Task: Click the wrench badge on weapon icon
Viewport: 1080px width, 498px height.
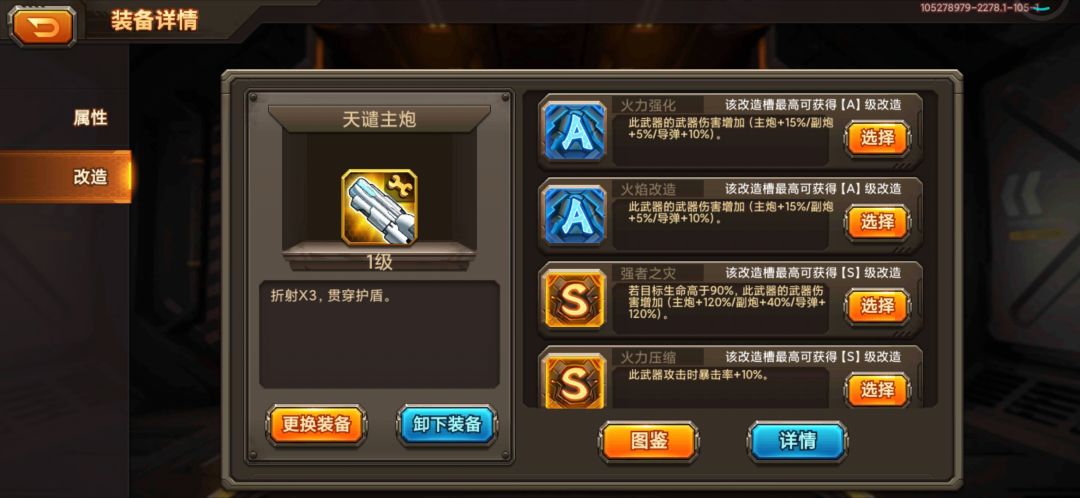Action: point(400,185)
